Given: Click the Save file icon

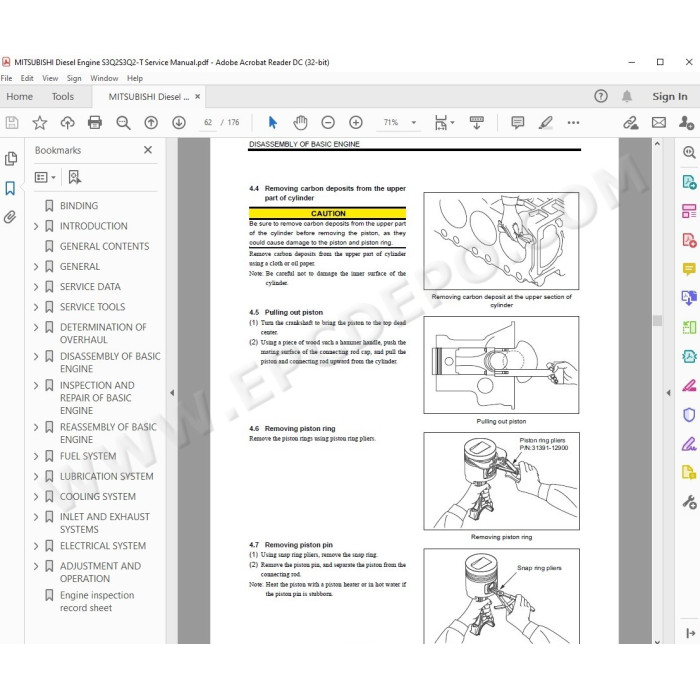Looking at the screenshot, I should (12, 122).
